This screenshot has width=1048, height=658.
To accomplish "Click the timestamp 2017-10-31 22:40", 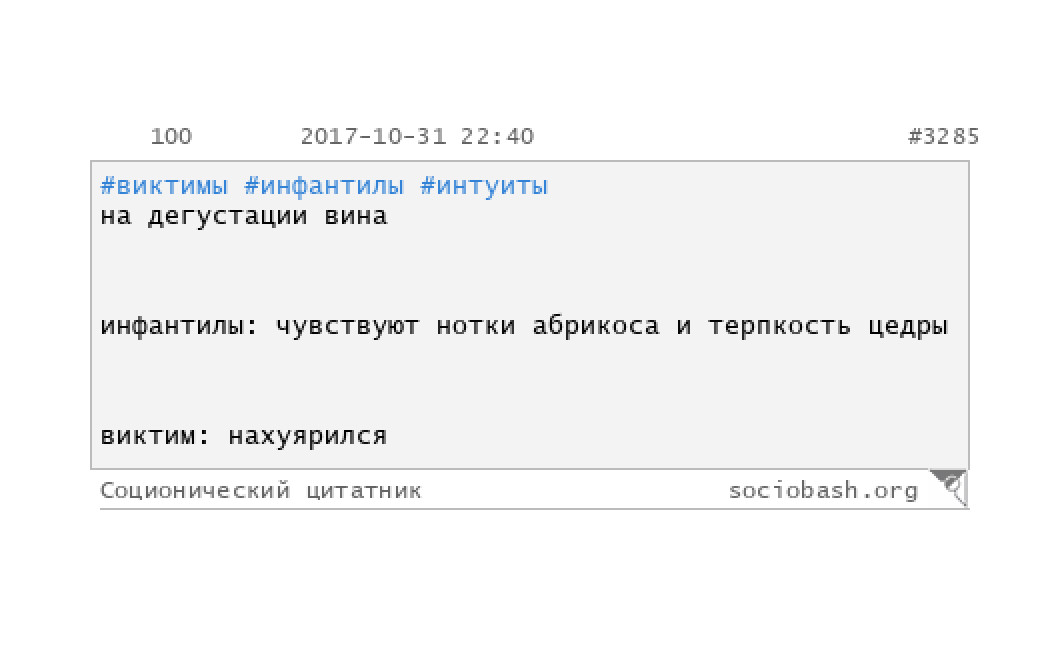I will tap(417, 136).
